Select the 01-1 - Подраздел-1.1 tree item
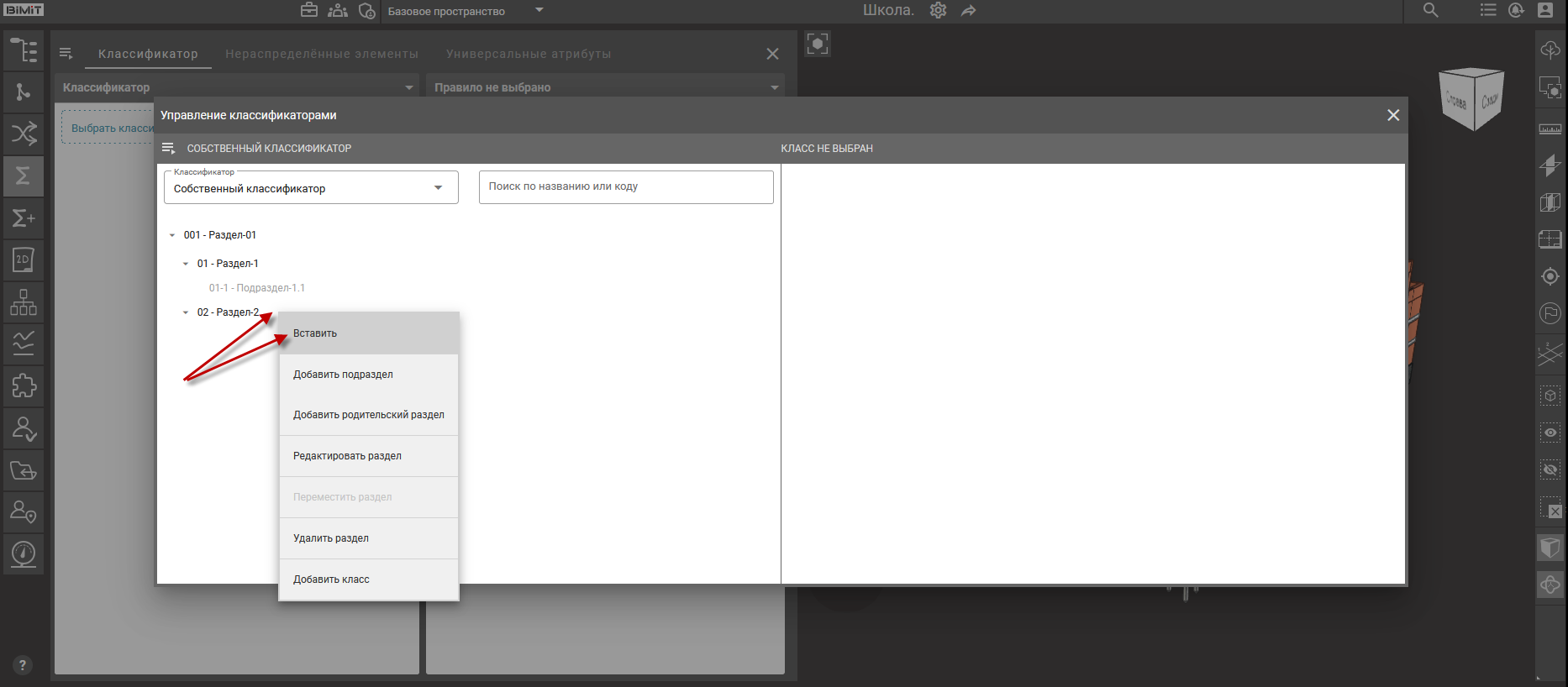The height and width of the screenshot is (687, 1568). pos(256,288)
